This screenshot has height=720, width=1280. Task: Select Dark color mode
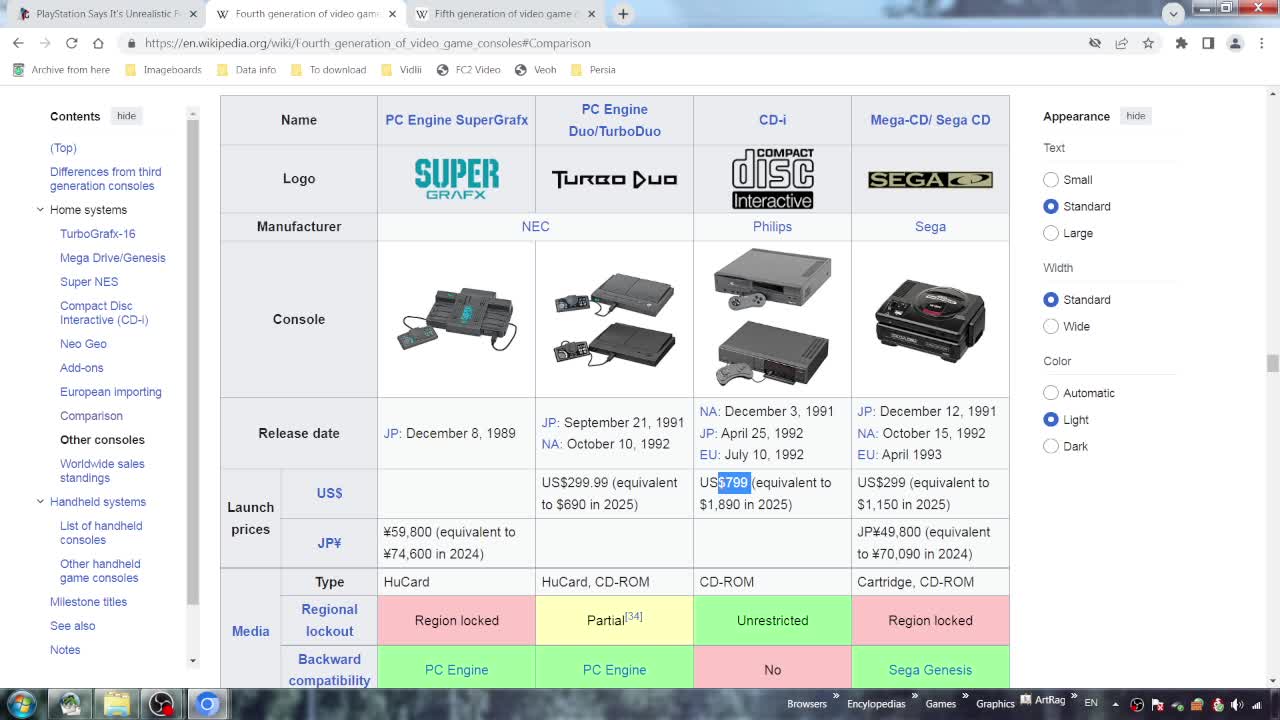(x=1051, y=446)
